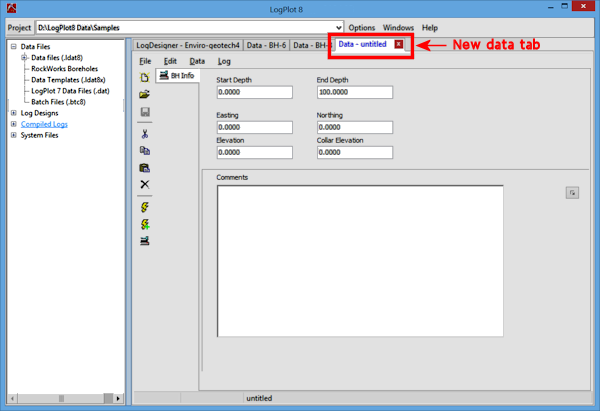600x411 pixels.
Task: Expand the System Files tree node
Action: (x=13, y=135)
